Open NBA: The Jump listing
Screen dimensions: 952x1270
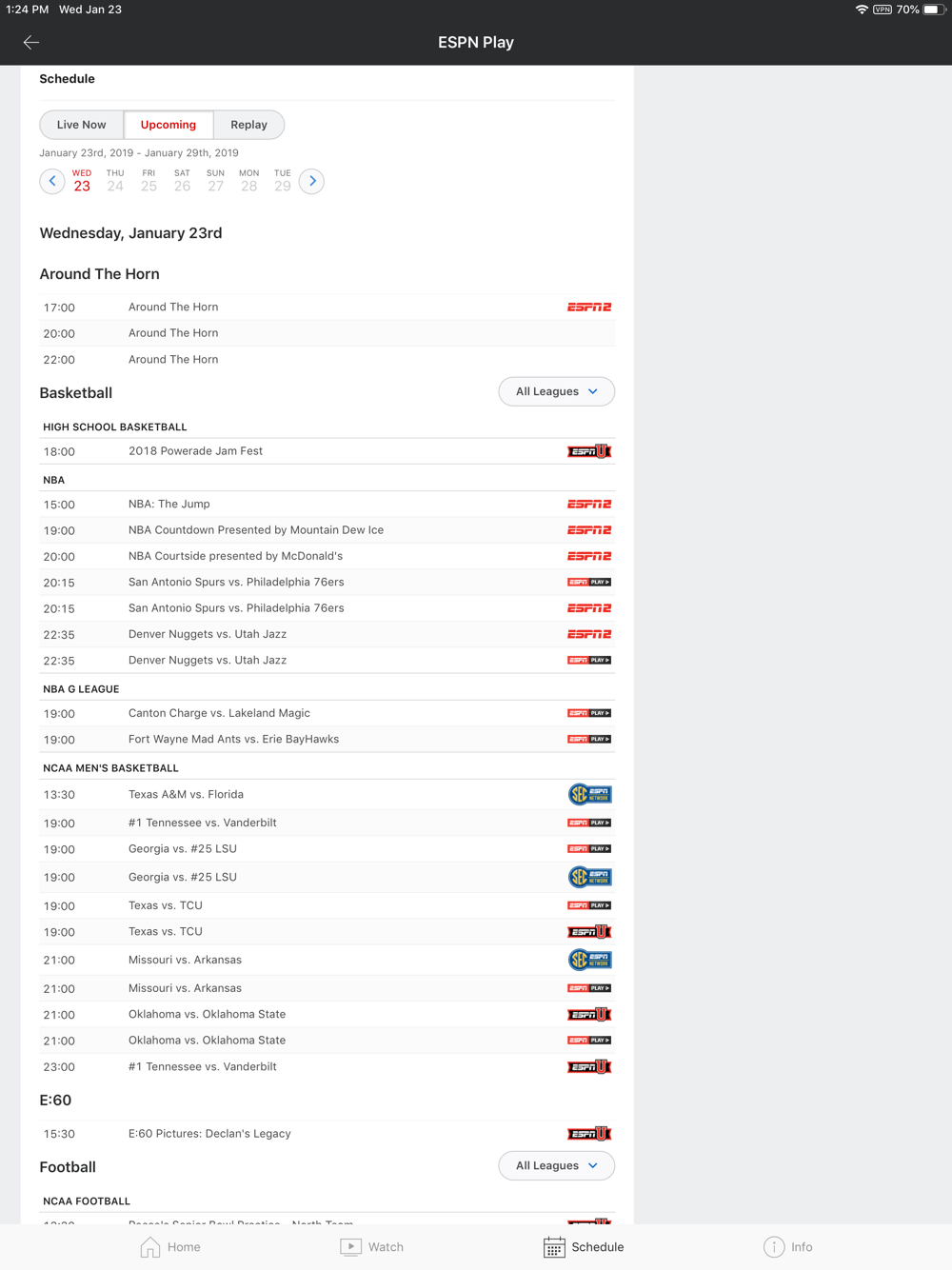tap(327, 505)
